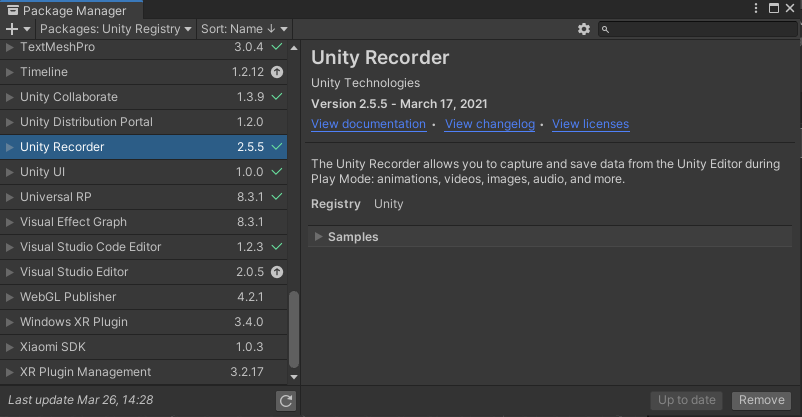802x417 pixels.
Task: Maximize the Package Manager window
Action: 774,8
